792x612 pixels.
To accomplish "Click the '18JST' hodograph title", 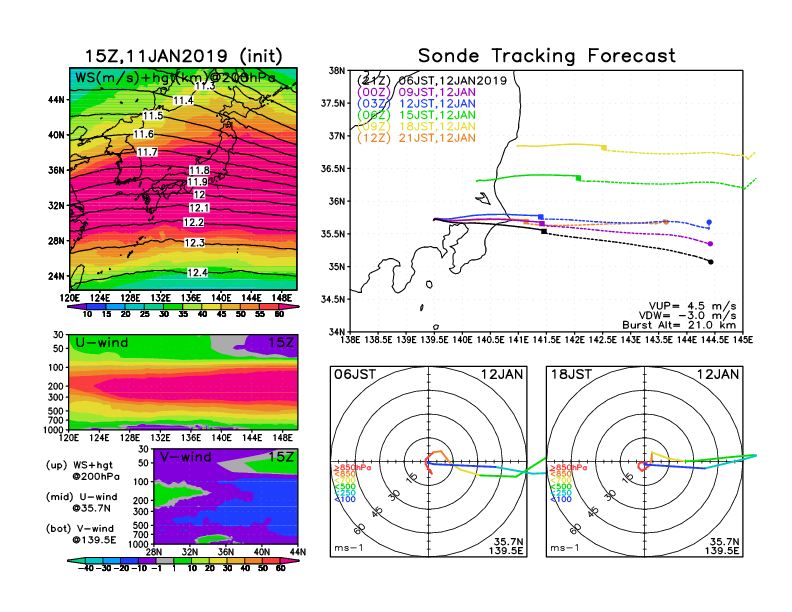I will [x=571, y=374].
